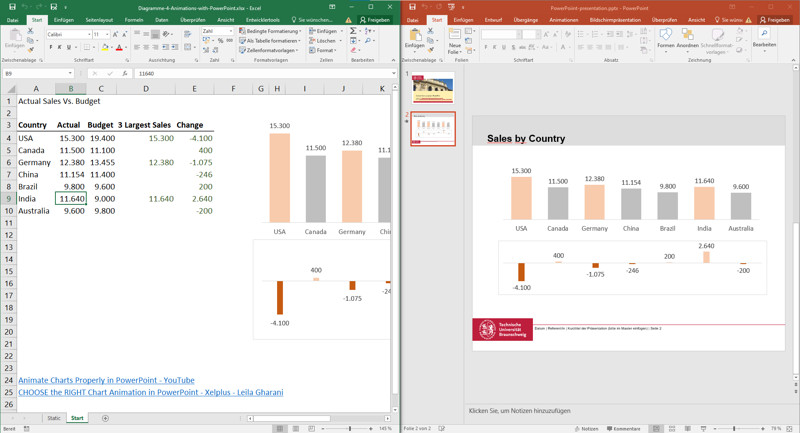Click the notes field 'Klicken Sie, um Notizen hinzuzufügen'

point(519,411)
